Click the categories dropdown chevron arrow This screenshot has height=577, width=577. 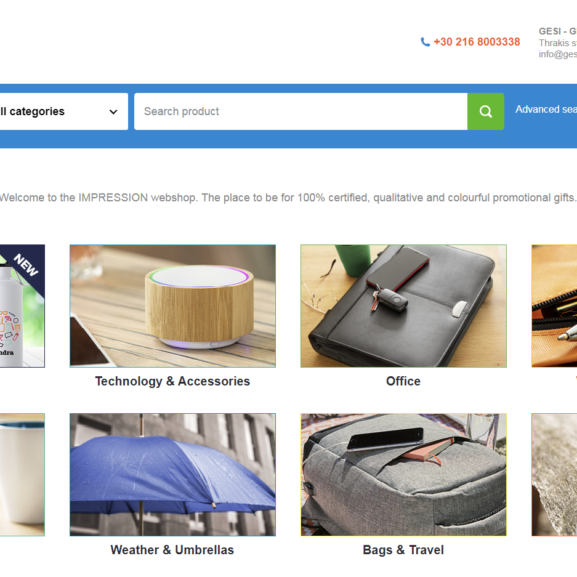click(x=113, y=112)
